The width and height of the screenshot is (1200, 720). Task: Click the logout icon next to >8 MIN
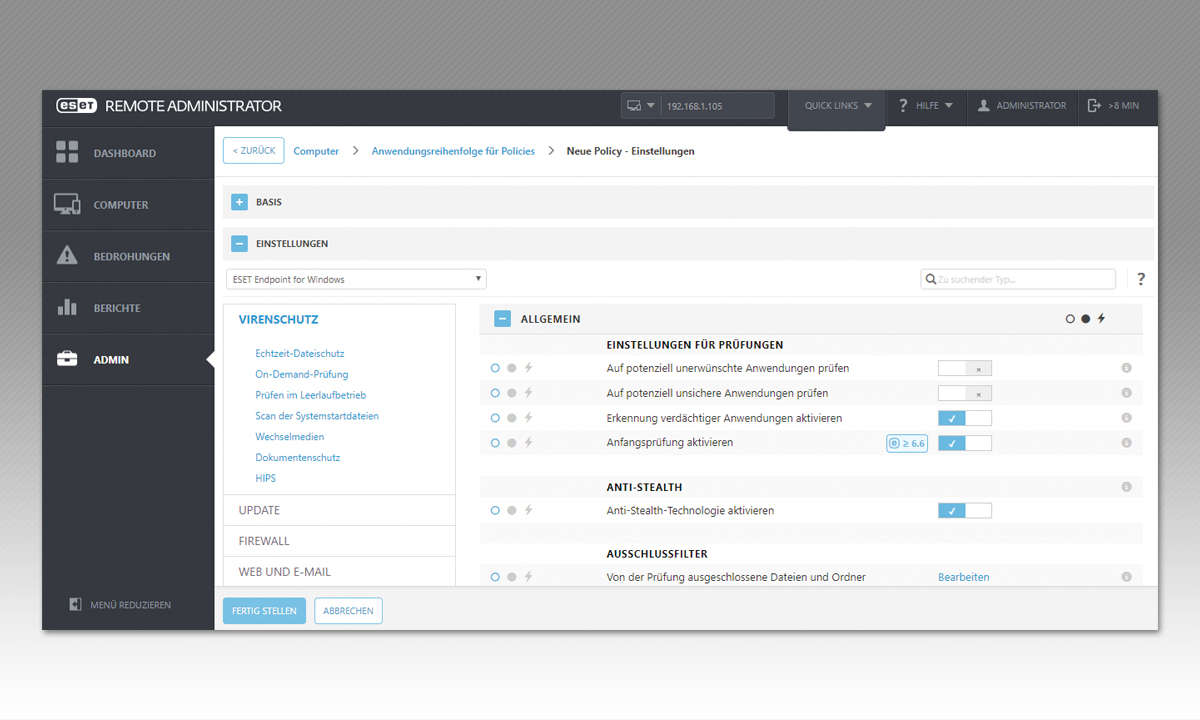coord(1094,105)
